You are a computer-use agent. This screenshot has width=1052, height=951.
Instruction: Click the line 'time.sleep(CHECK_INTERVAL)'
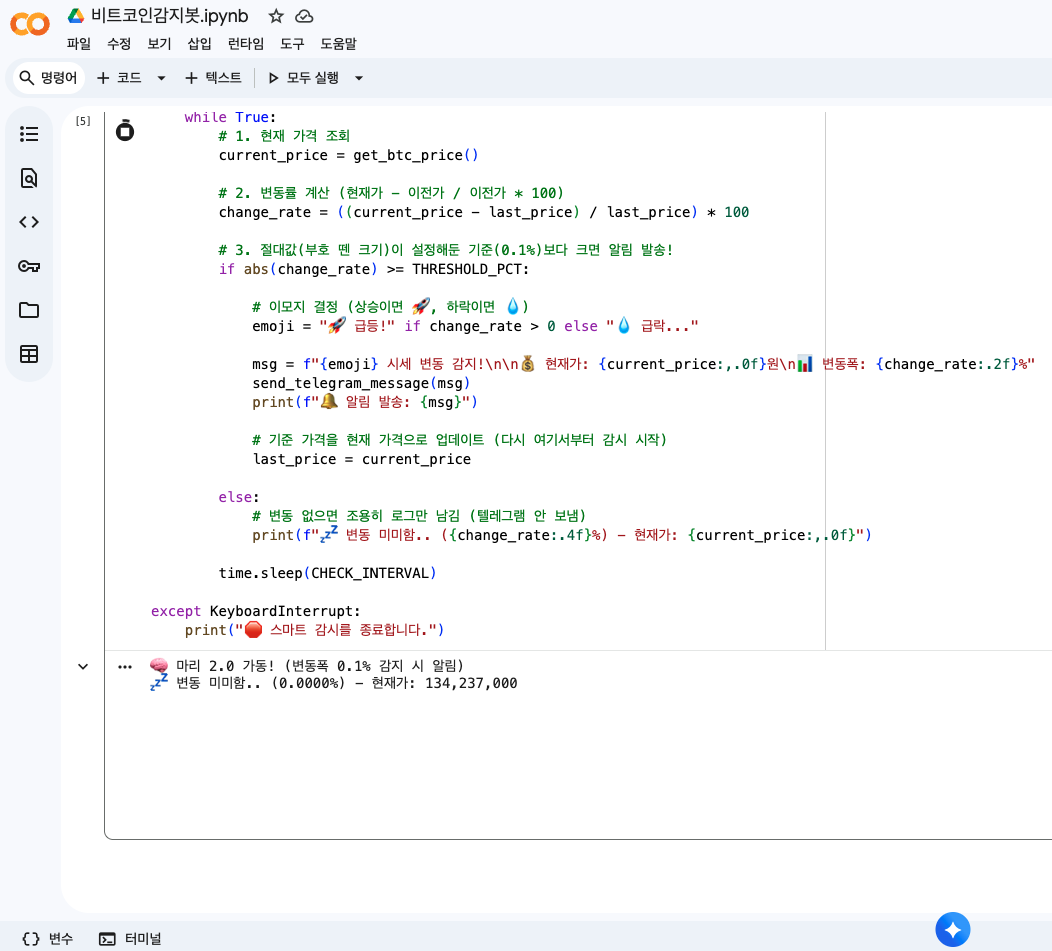(327, 573)
